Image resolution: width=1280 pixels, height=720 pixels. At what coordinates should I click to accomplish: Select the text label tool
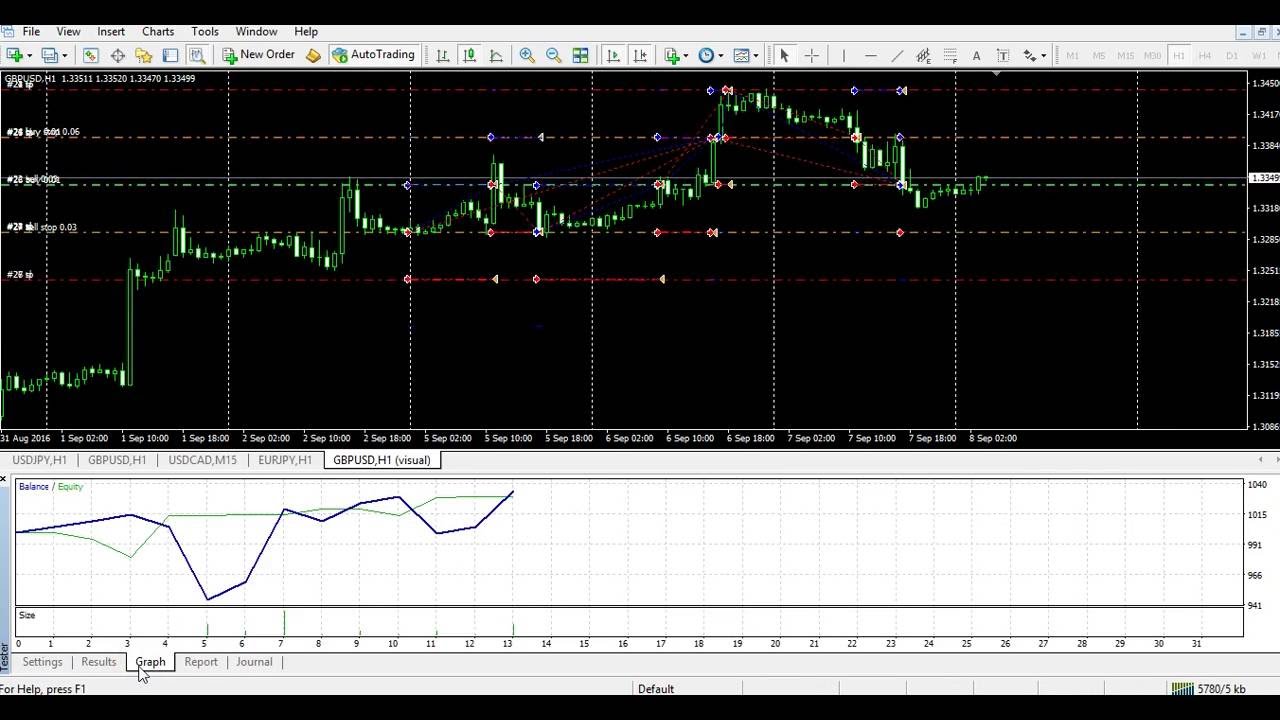[1003, 55]
